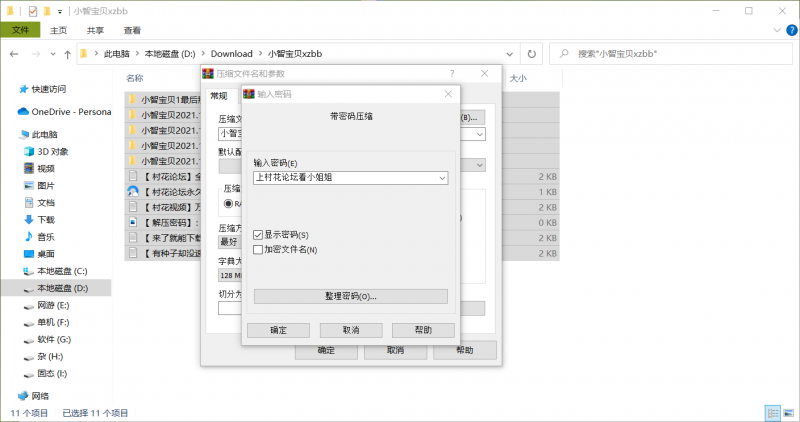Click the refresh icon beside address bar
The height and width of the screenshot is (422, 800).
click(531, 53)
